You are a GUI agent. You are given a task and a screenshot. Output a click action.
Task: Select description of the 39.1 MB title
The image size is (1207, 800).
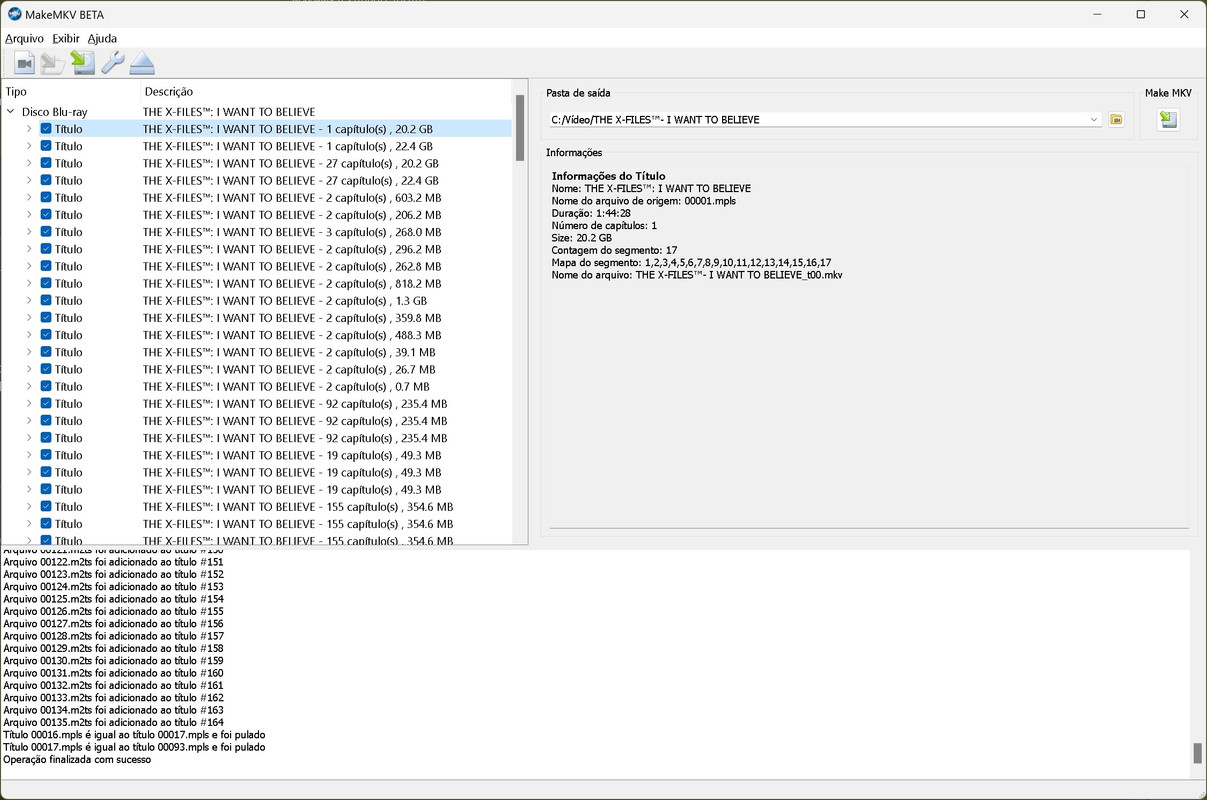pos(289,352)
